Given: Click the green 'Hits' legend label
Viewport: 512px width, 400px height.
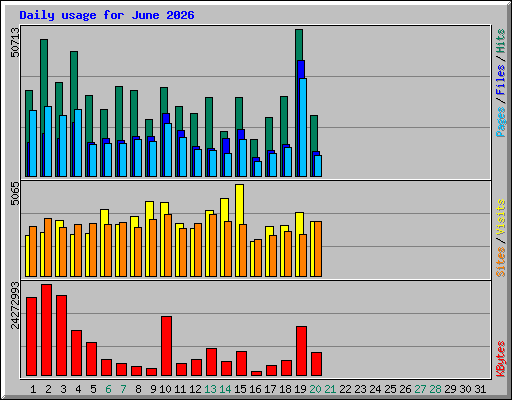Looking at the screenshot, I should pos(501,41).
